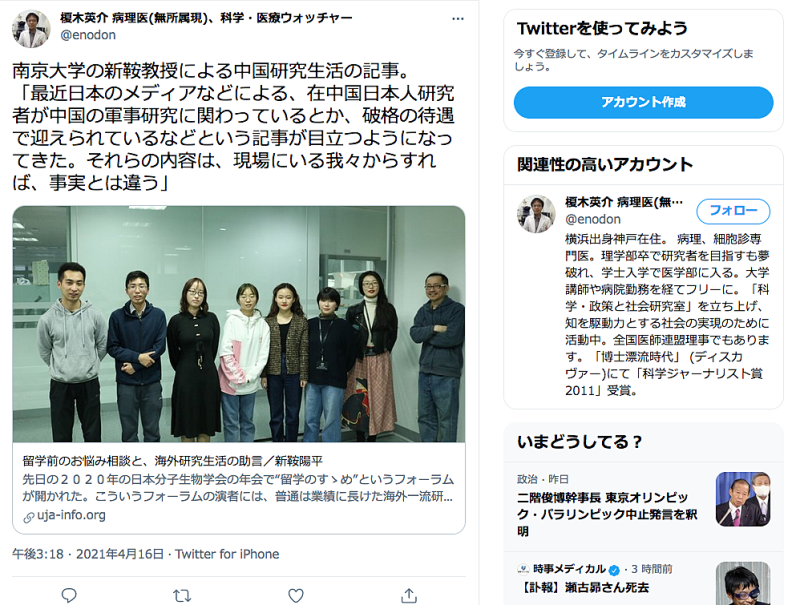Like the tweet with the heart icon
This screenshot has width=800, height=605.
296,595
